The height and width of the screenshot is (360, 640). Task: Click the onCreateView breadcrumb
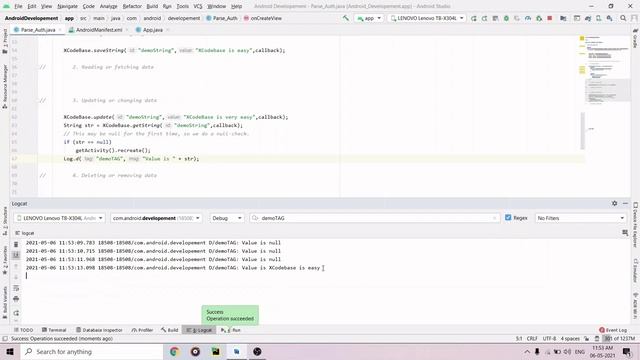coord(262,18)
